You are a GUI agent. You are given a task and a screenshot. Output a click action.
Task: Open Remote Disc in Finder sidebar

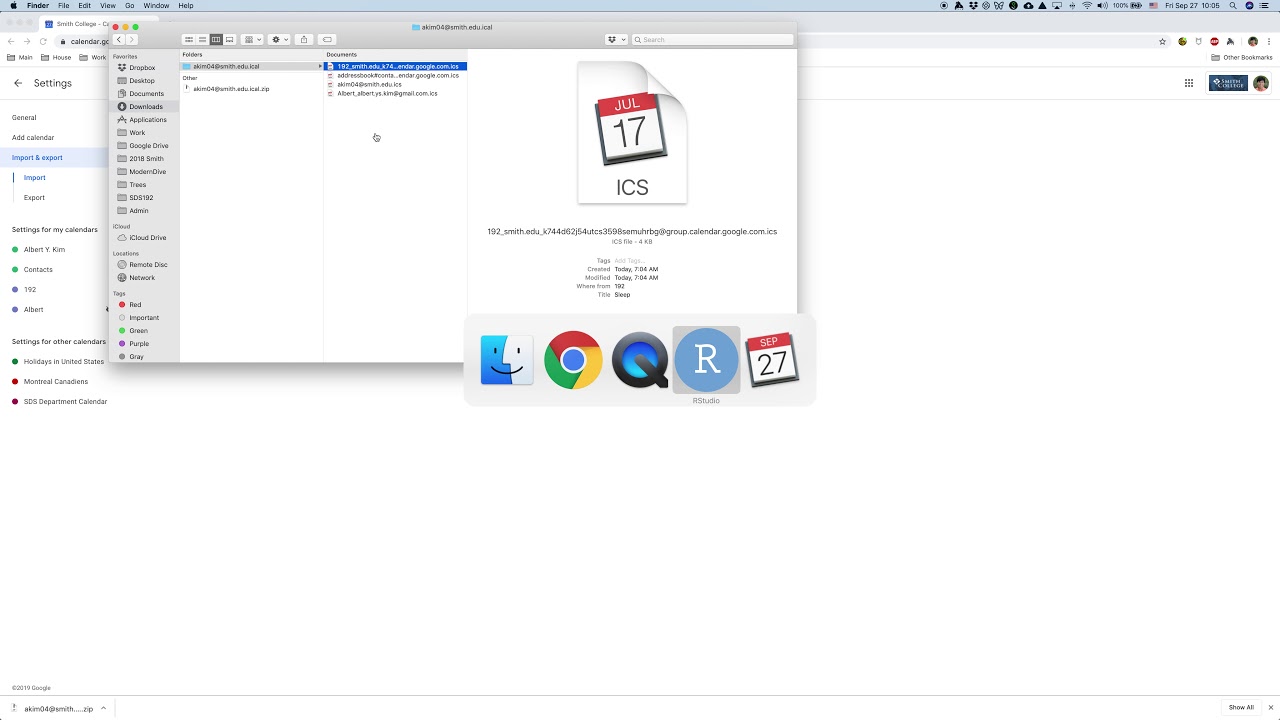point(148,265)
